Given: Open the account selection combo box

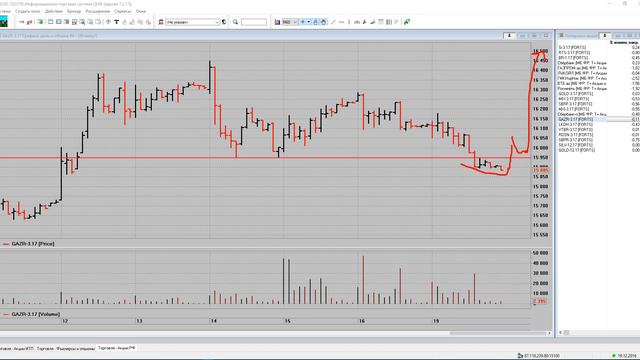Looking at the screenshot, I should click(x=192, y=22).
